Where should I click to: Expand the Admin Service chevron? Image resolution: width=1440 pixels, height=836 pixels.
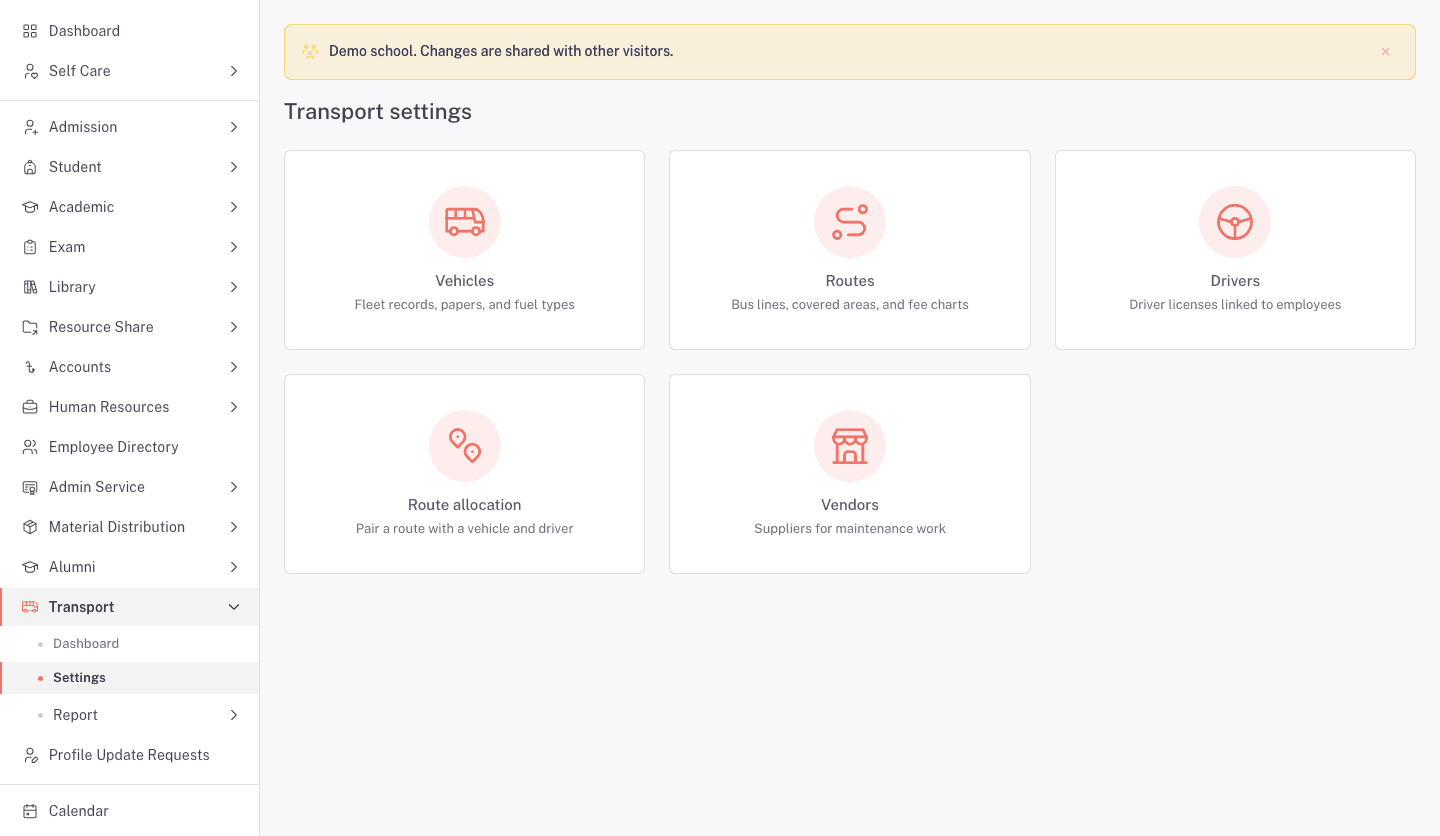(x=234, y=487)
